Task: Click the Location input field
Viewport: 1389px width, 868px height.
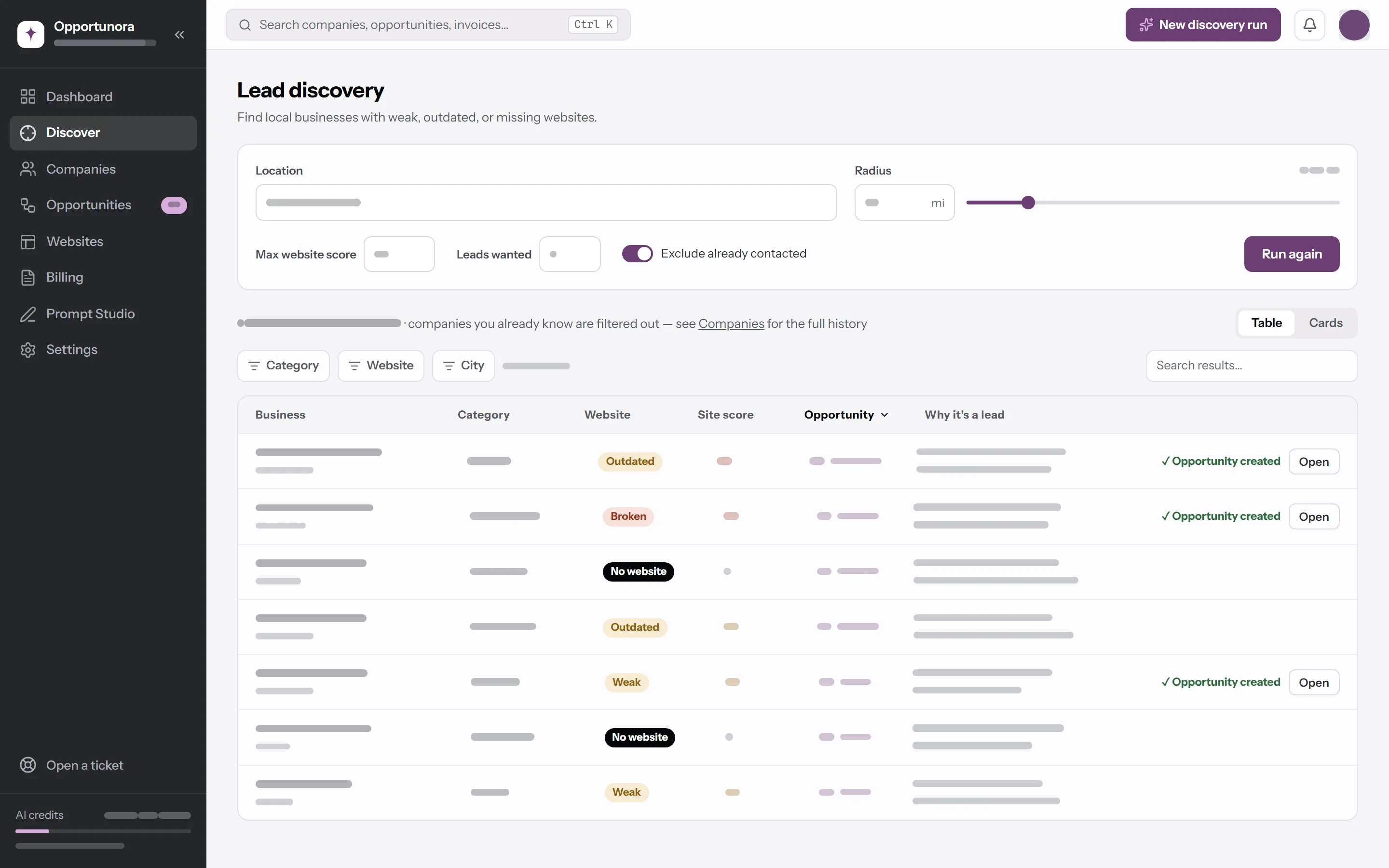Action: coord(546,203)
